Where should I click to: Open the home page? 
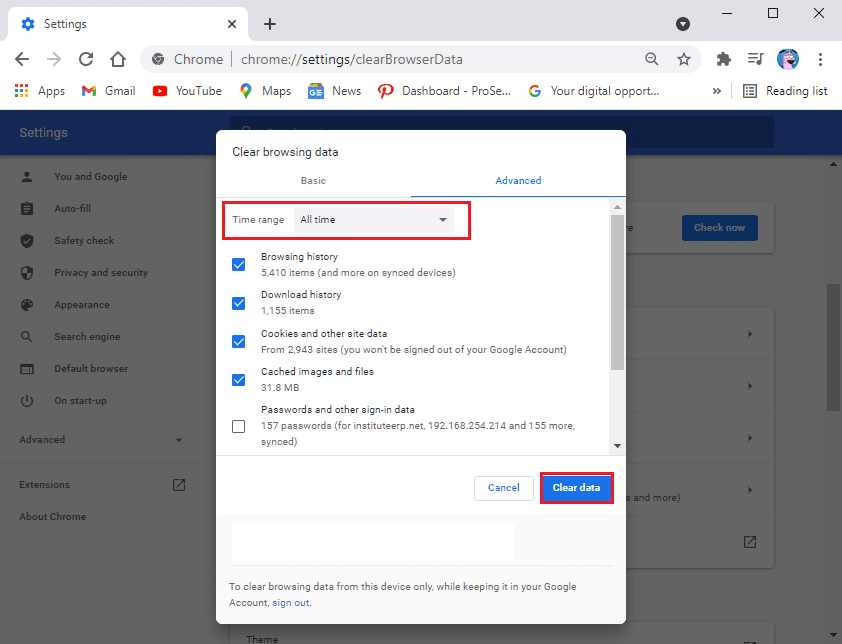(118, 59)
